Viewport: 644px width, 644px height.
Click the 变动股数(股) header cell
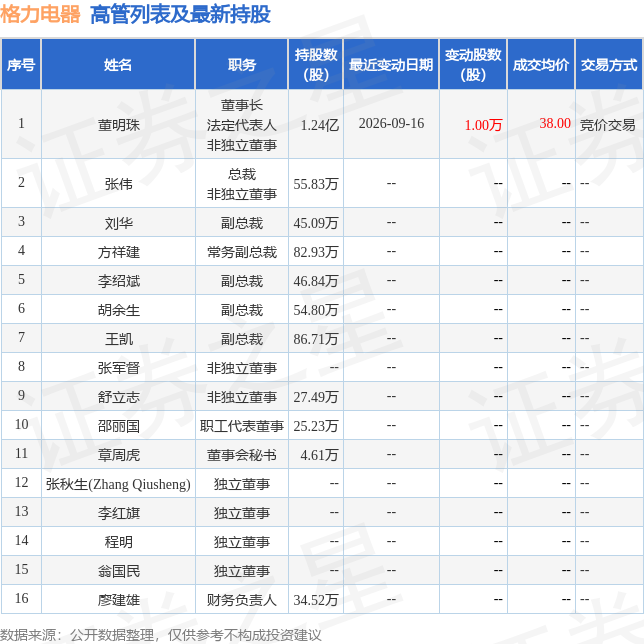[x=473, y=64]
